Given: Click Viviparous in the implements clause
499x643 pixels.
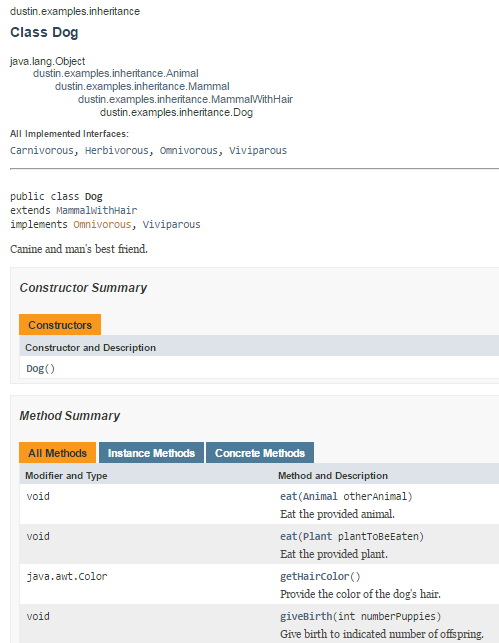Looking at the screenshot, I should [x=171, y=224].
